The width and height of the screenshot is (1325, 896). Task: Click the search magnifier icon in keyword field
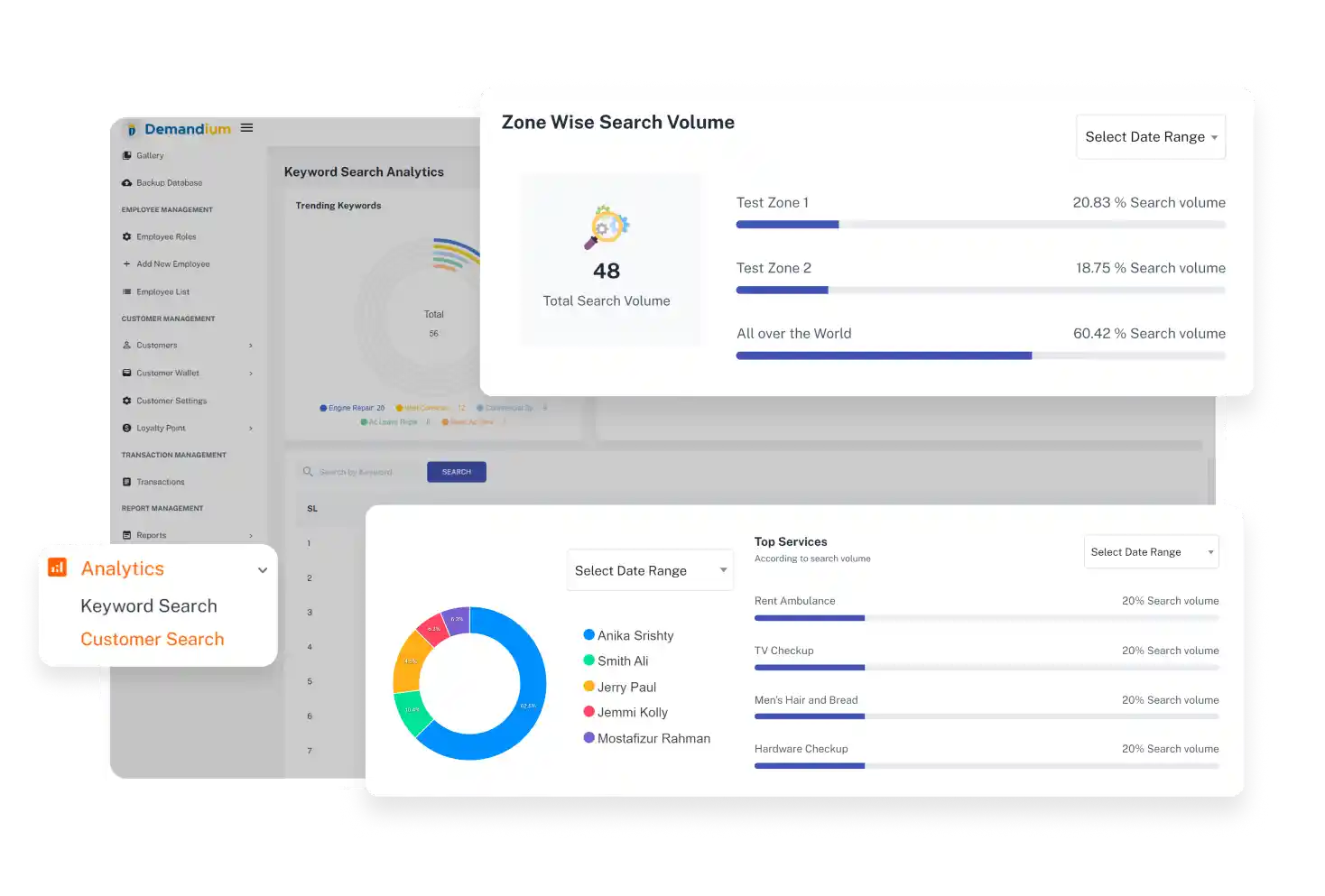[308, 472]
